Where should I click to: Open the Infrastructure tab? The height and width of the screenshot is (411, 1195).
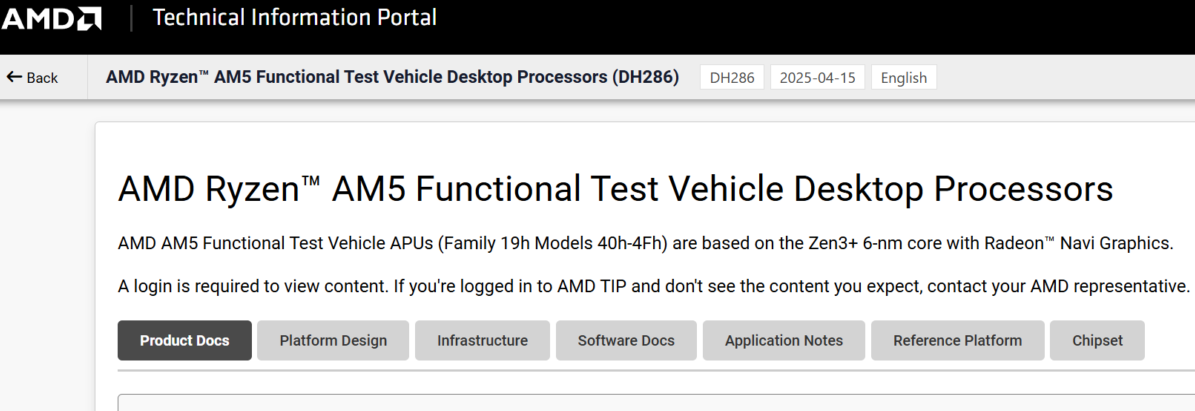pos(482,340)
